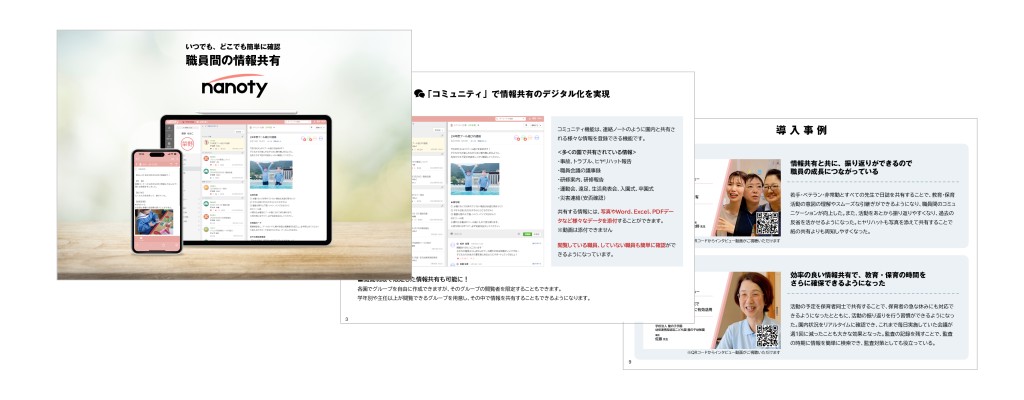
Task: Click the bullet 事故、トラブル、ヒヤリハット報告
Action: click(594, 161)
